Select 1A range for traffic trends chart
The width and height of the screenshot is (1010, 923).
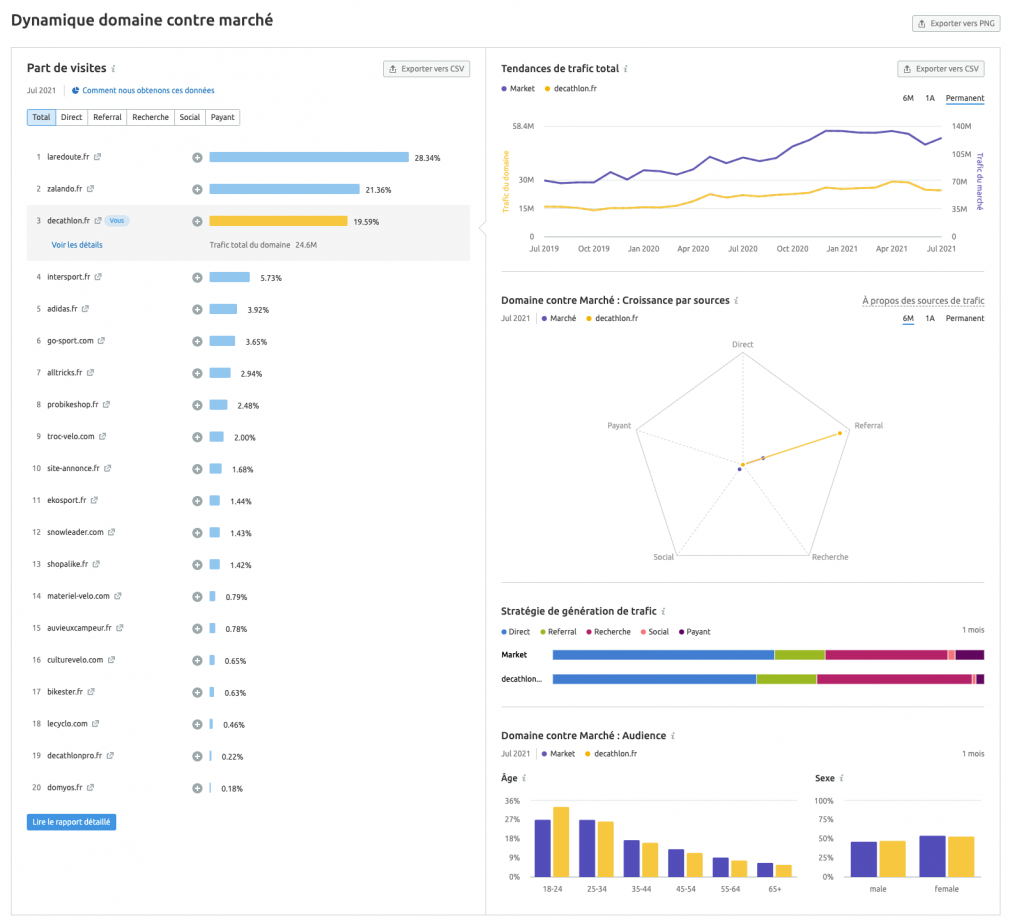929,99
